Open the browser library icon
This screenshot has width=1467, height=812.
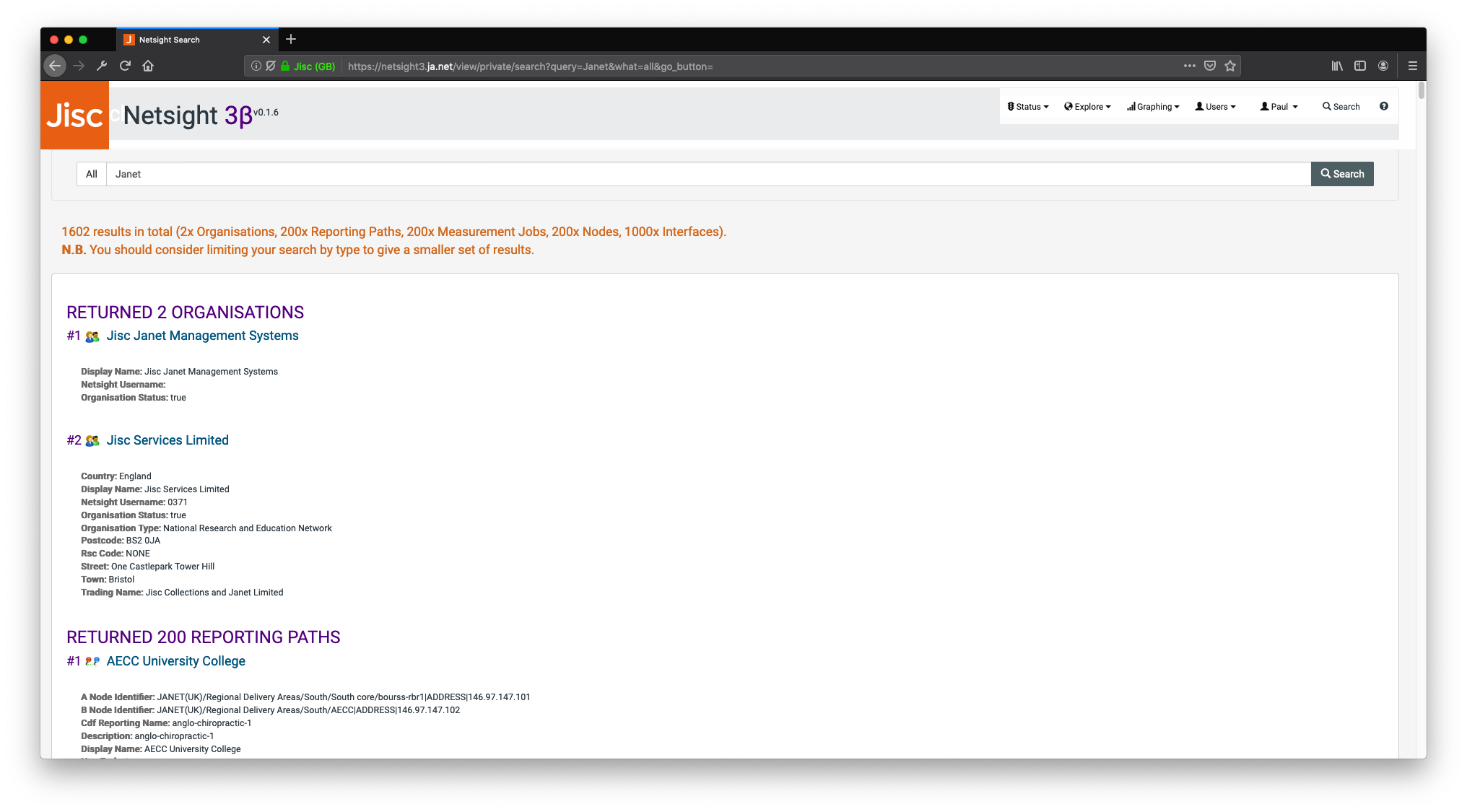[1337, 66]
